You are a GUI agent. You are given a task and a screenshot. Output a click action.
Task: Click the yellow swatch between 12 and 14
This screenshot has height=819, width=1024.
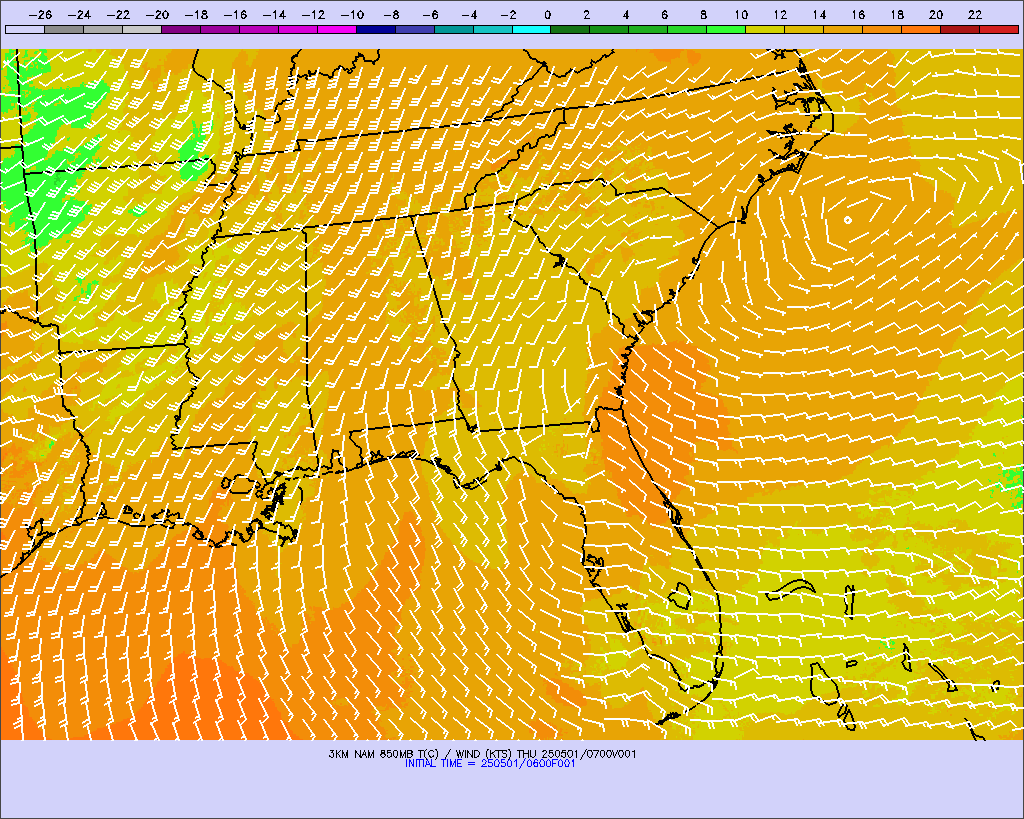[805, 29]
